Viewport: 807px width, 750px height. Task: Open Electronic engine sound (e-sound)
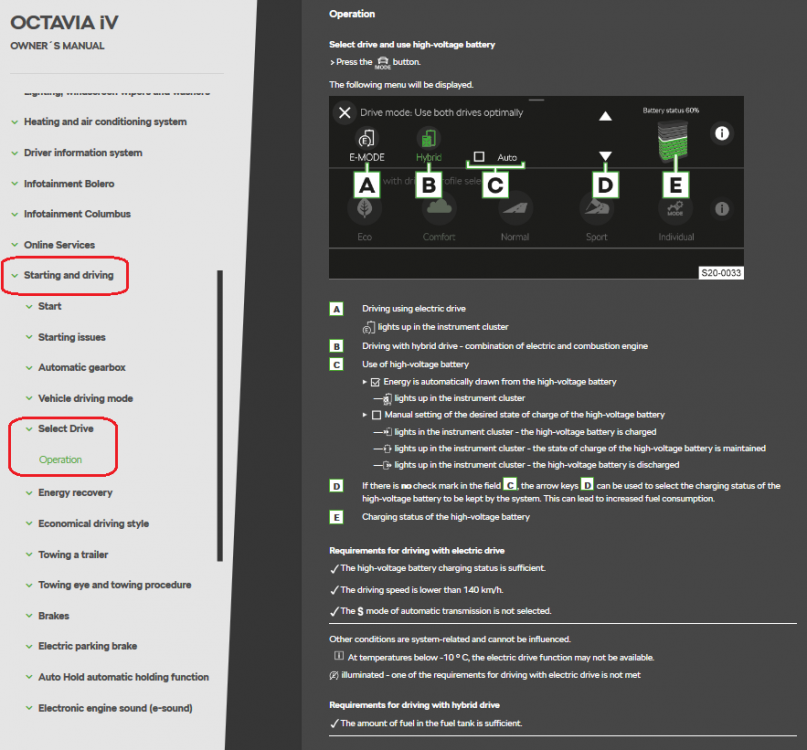(x=115, y=708)
